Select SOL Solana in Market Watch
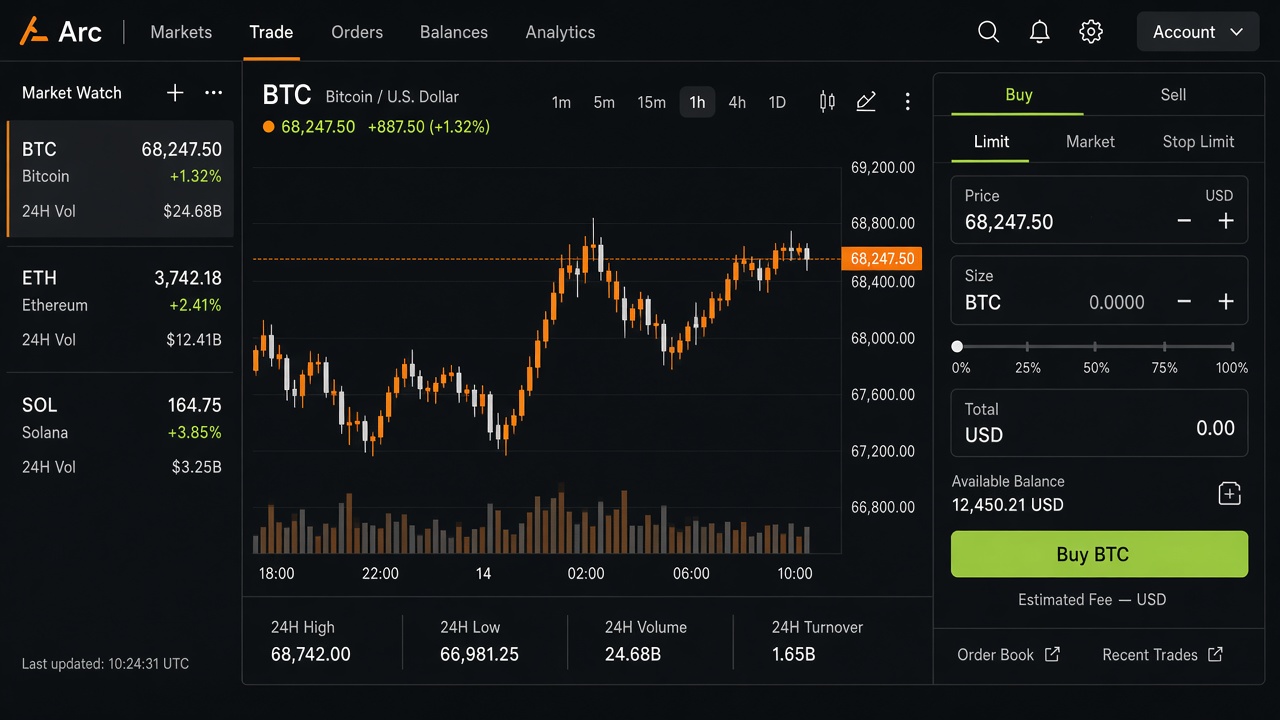The width and height of the screenshot is (1280, 720). (120, 435)
